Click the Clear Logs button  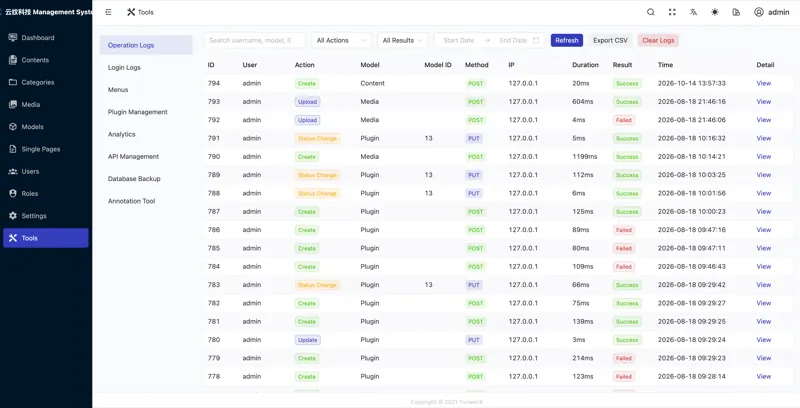coord(658,40)
